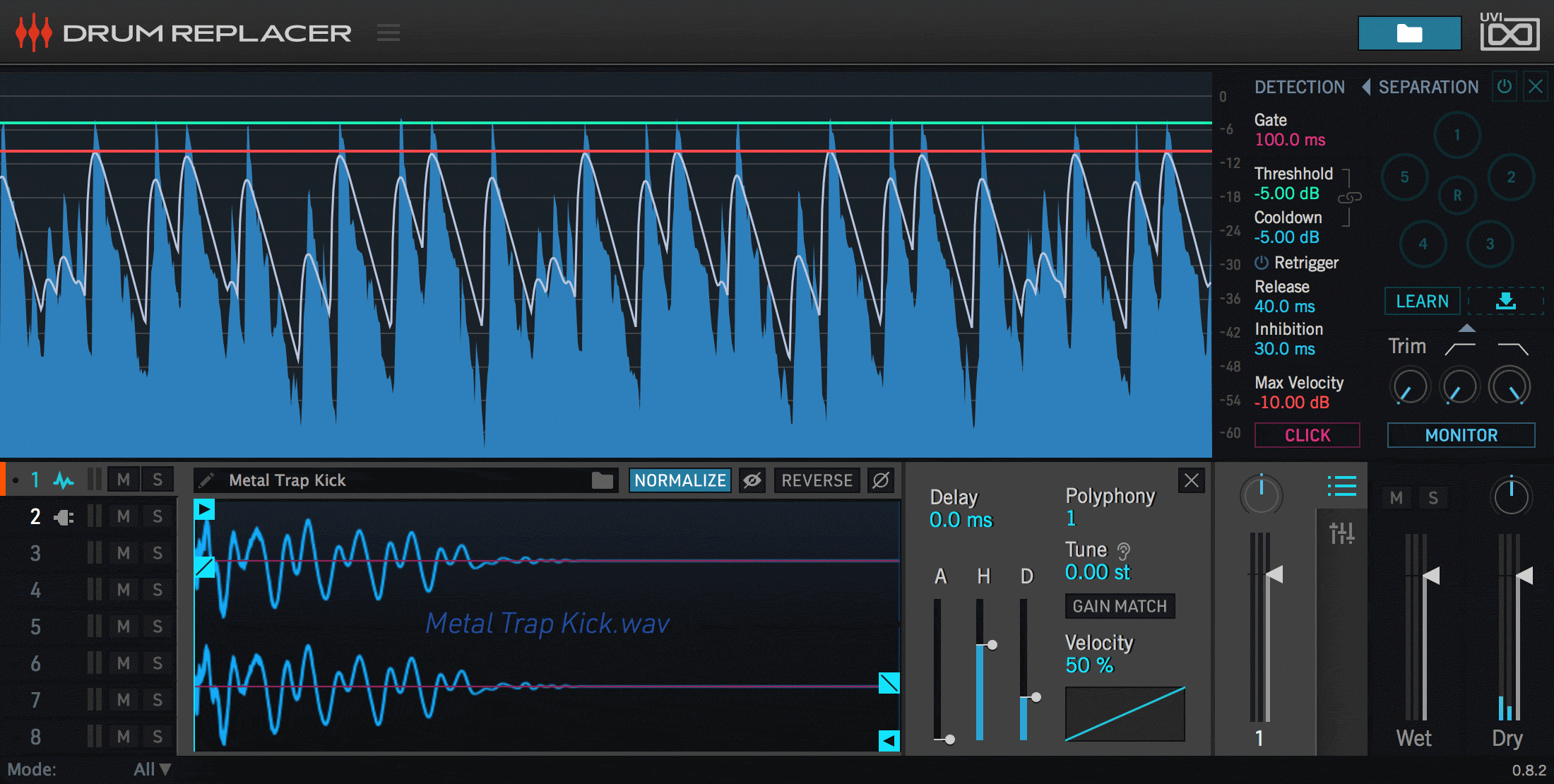Mute slot 1
The width and height of the screenshot is (1554, 784).
tap(124, 480)
